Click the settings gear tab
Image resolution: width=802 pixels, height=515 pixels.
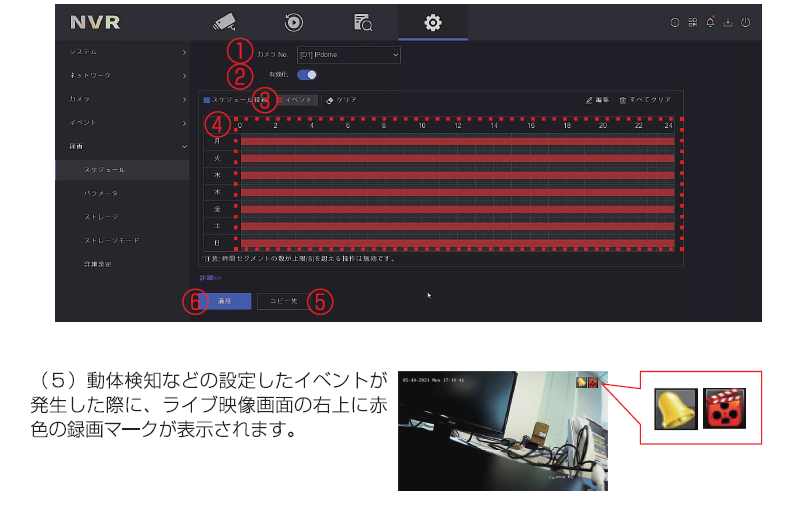(x=432, y=22)
